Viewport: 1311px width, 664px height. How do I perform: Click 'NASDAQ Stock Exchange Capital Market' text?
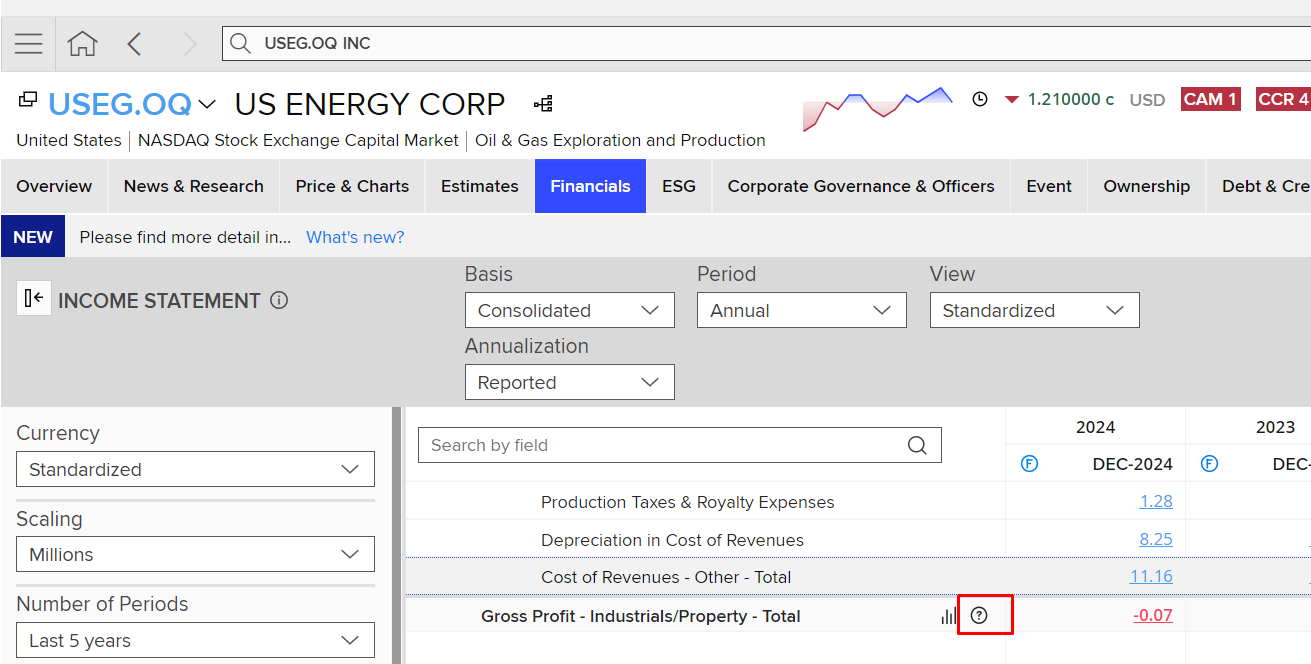click(298, 140)
